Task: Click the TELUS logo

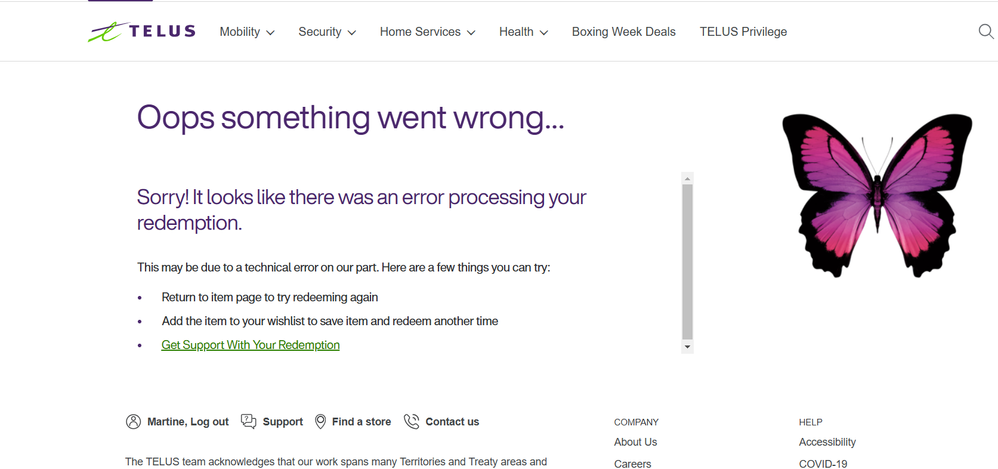Action: [141, 32]
